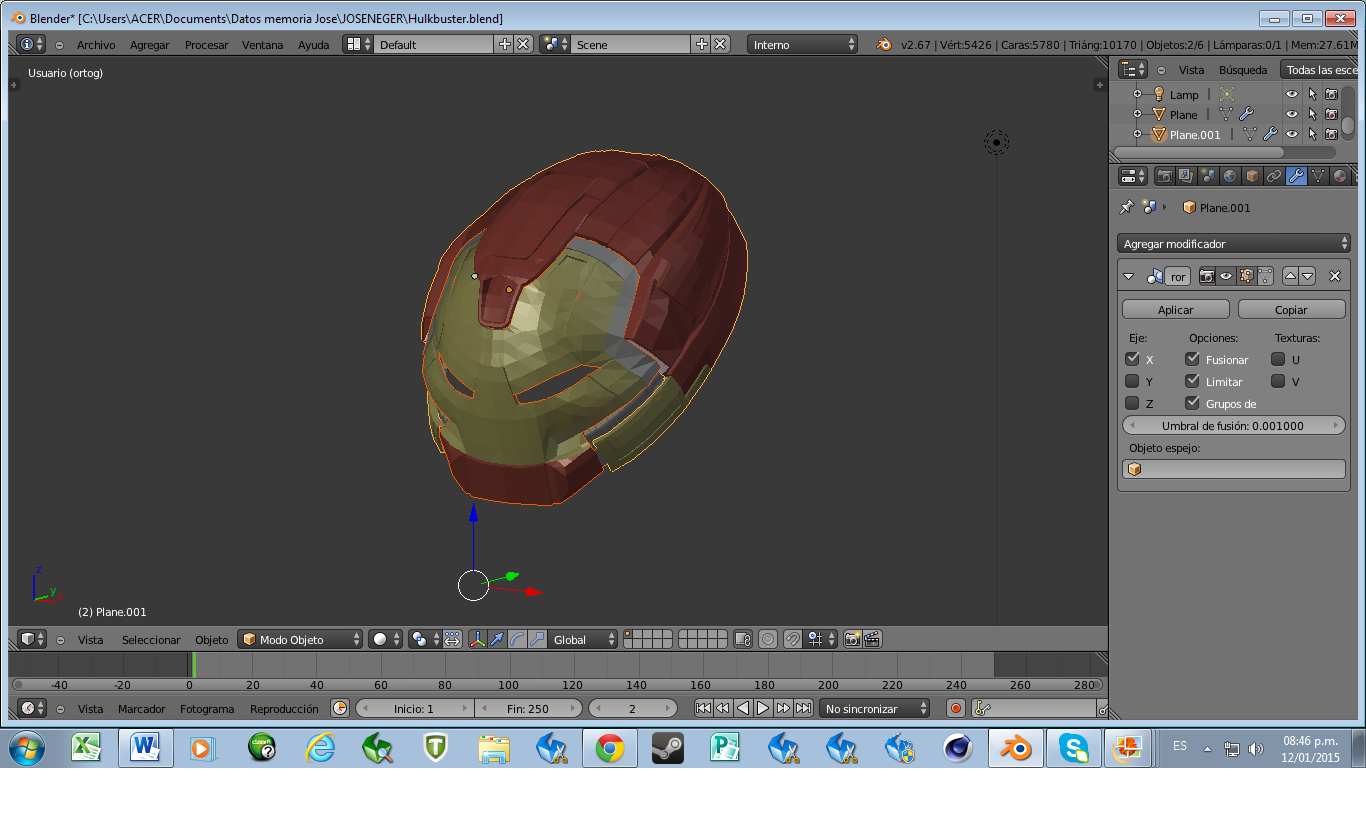
Task: Expand the Lamp tree item
Action: pos(1137,94)
